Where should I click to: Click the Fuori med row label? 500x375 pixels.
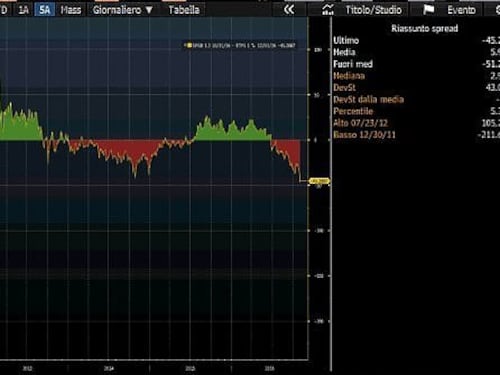353,64
